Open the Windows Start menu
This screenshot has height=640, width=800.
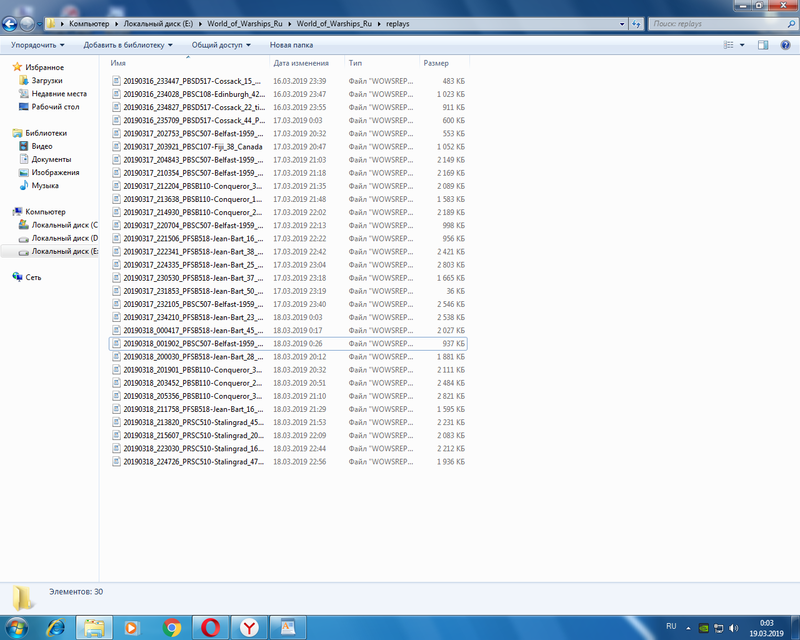point(15,627)
